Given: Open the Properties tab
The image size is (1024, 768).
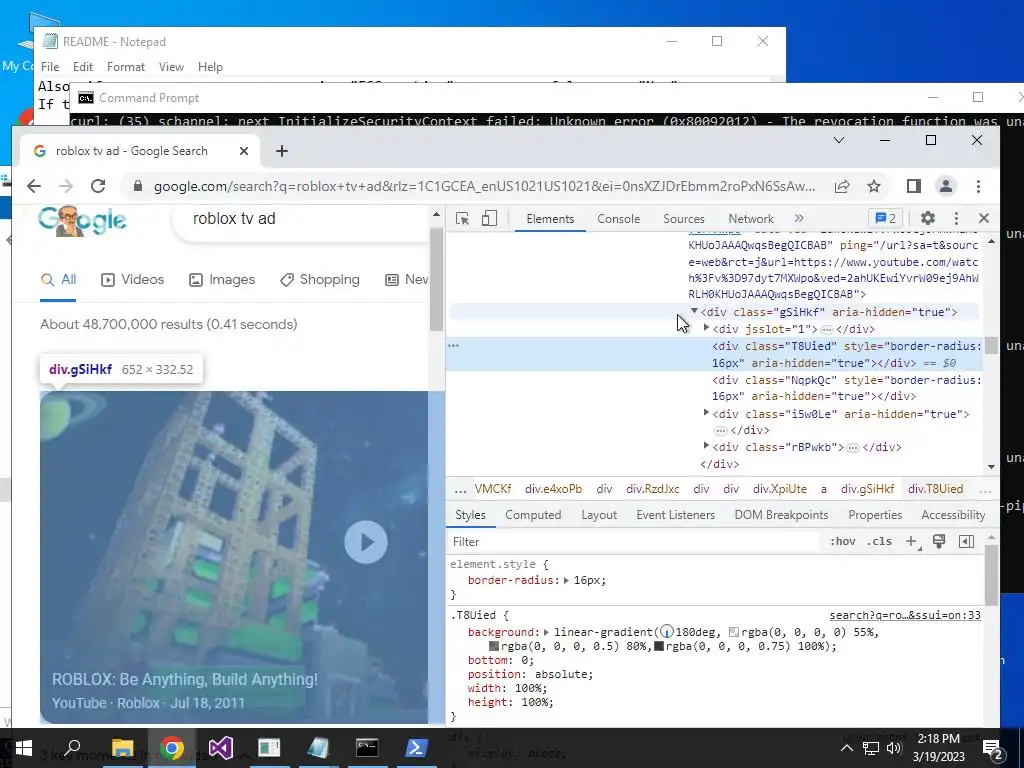Looking at the screenshot, I should click(875, 515).
